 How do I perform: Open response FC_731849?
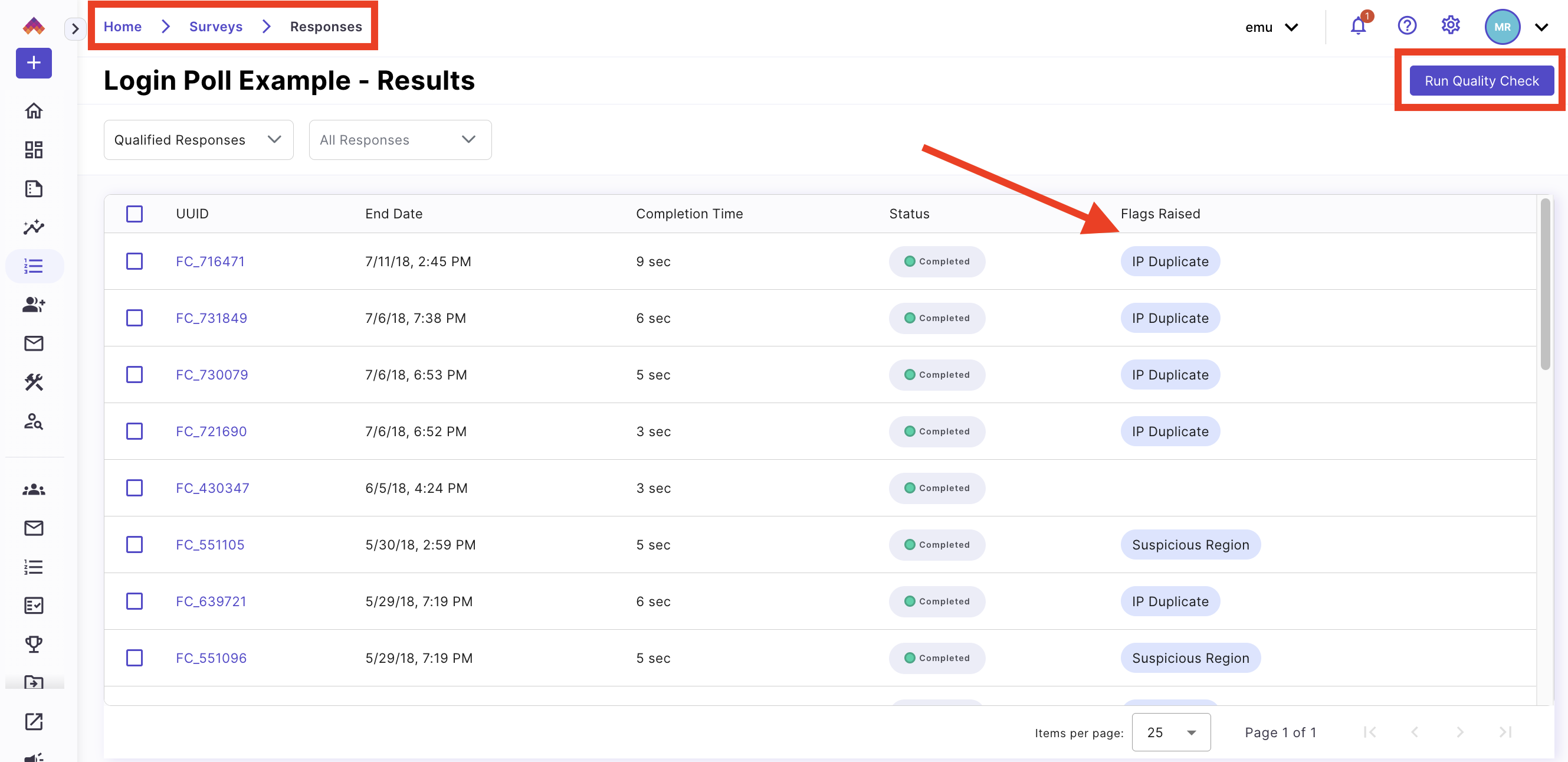pos(211,318)
